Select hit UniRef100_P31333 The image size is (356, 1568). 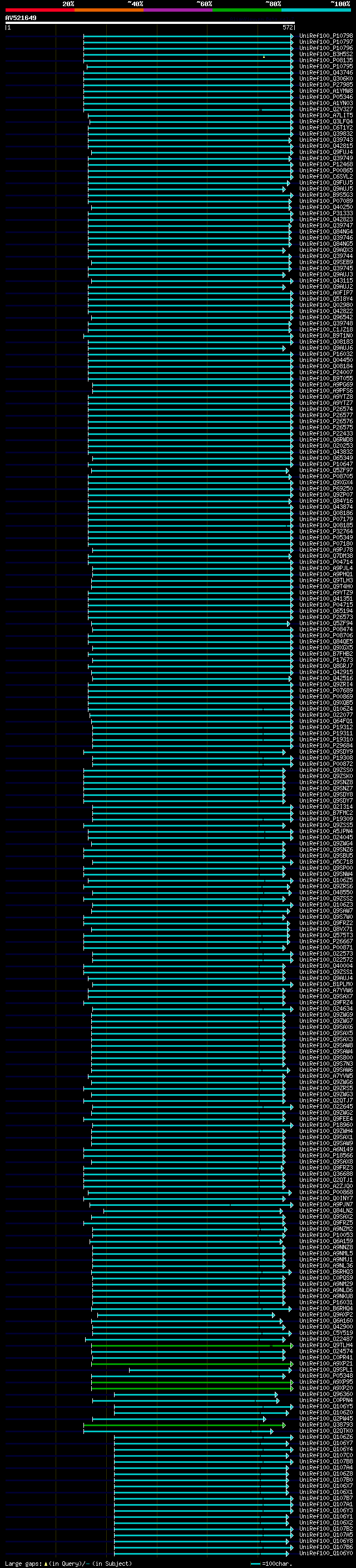pos(326,213)
